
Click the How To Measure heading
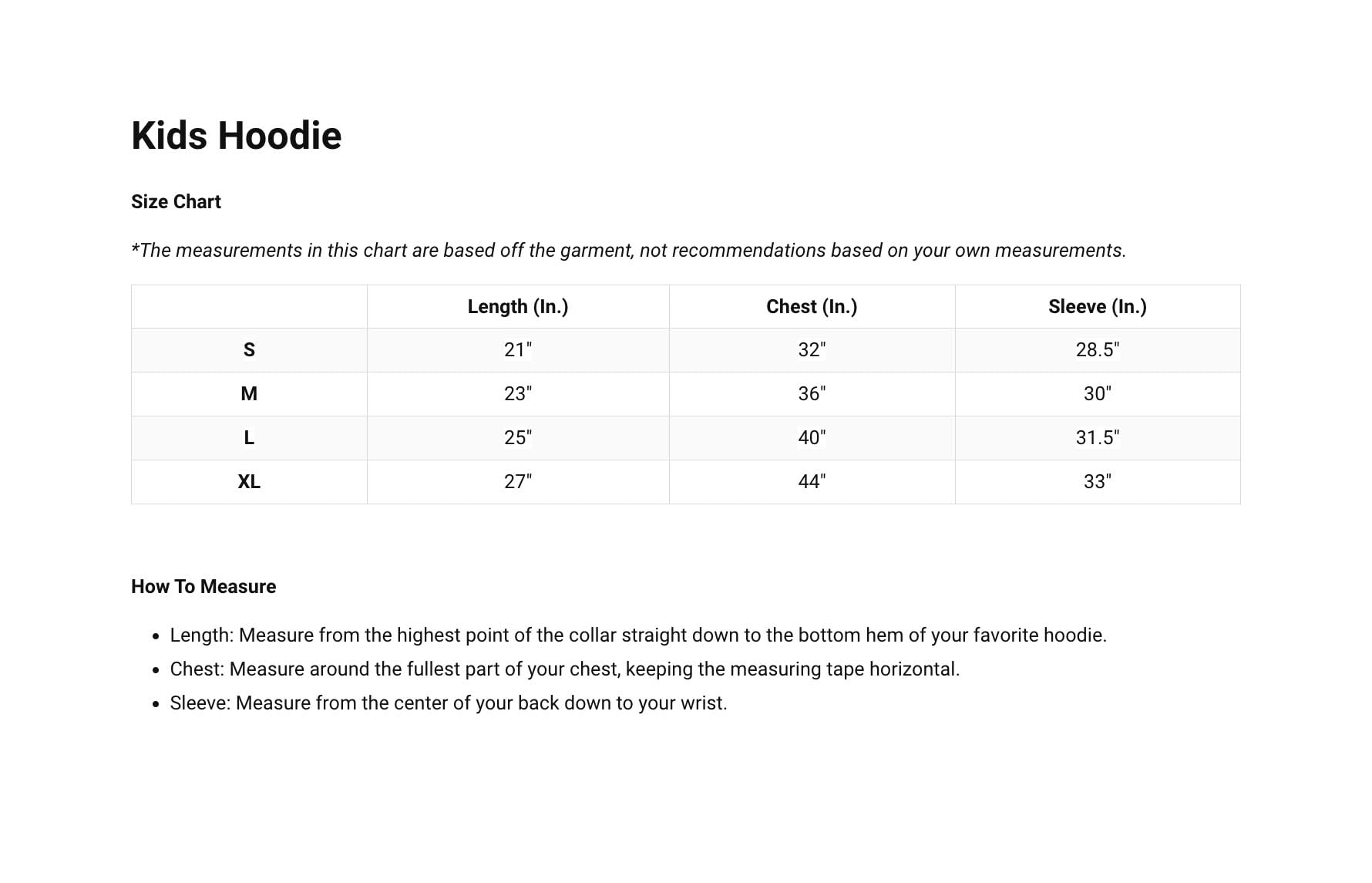[203, 587]
